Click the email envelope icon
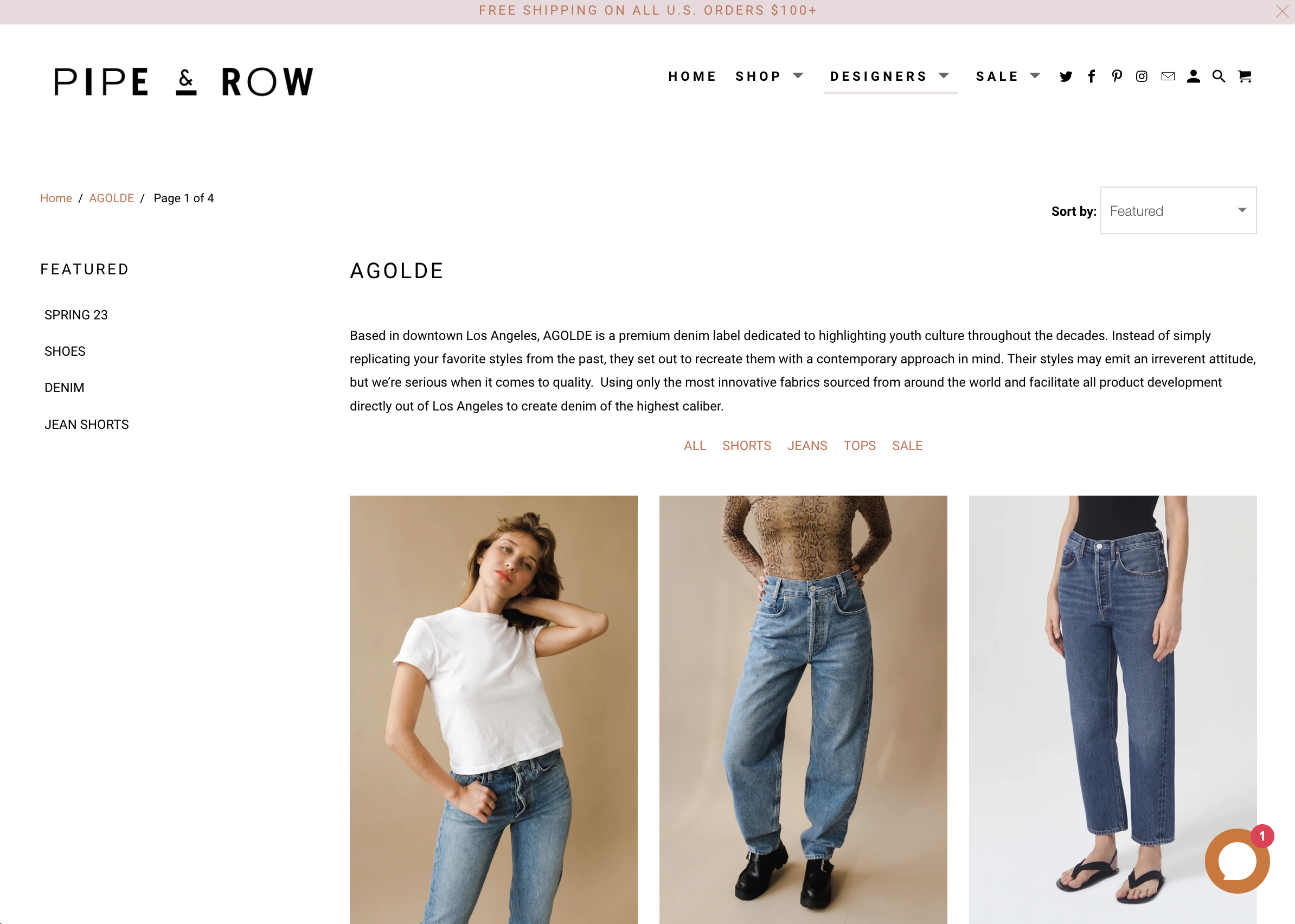The image size is (1295, 924). [x=1168, y=76]
